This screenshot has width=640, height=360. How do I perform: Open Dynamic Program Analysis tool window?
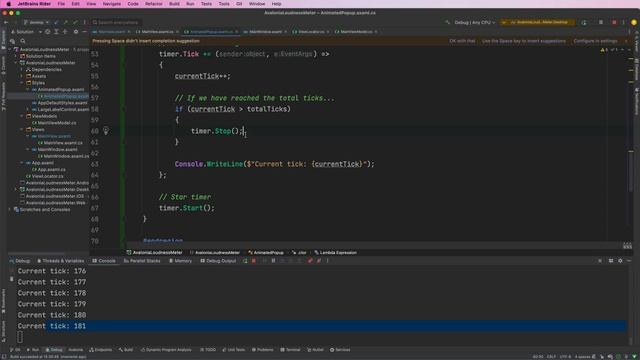(166, 350)
